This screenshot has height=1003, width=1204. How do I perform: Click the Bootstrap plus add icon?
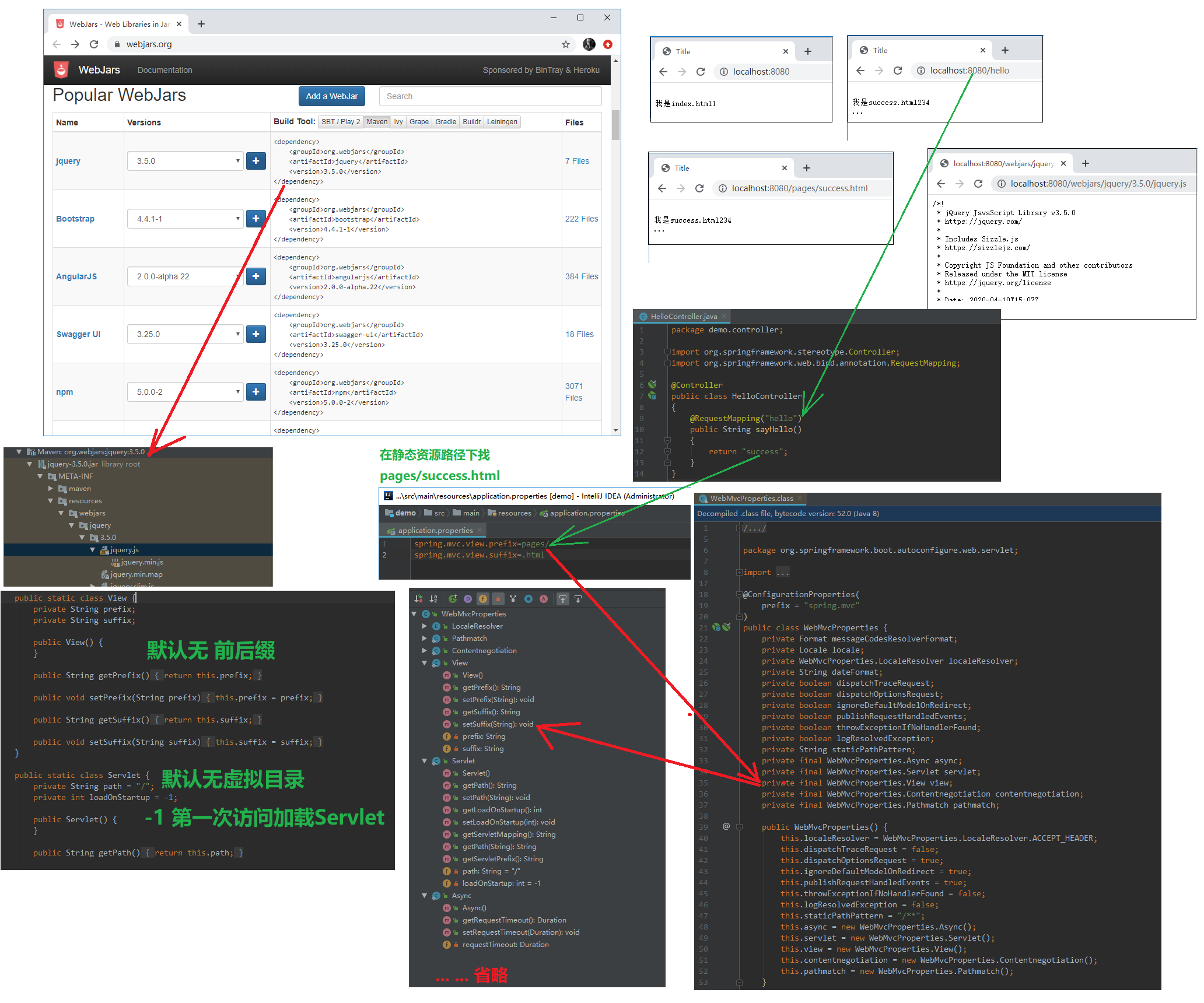pyautogui.click(x=256, y=218)
